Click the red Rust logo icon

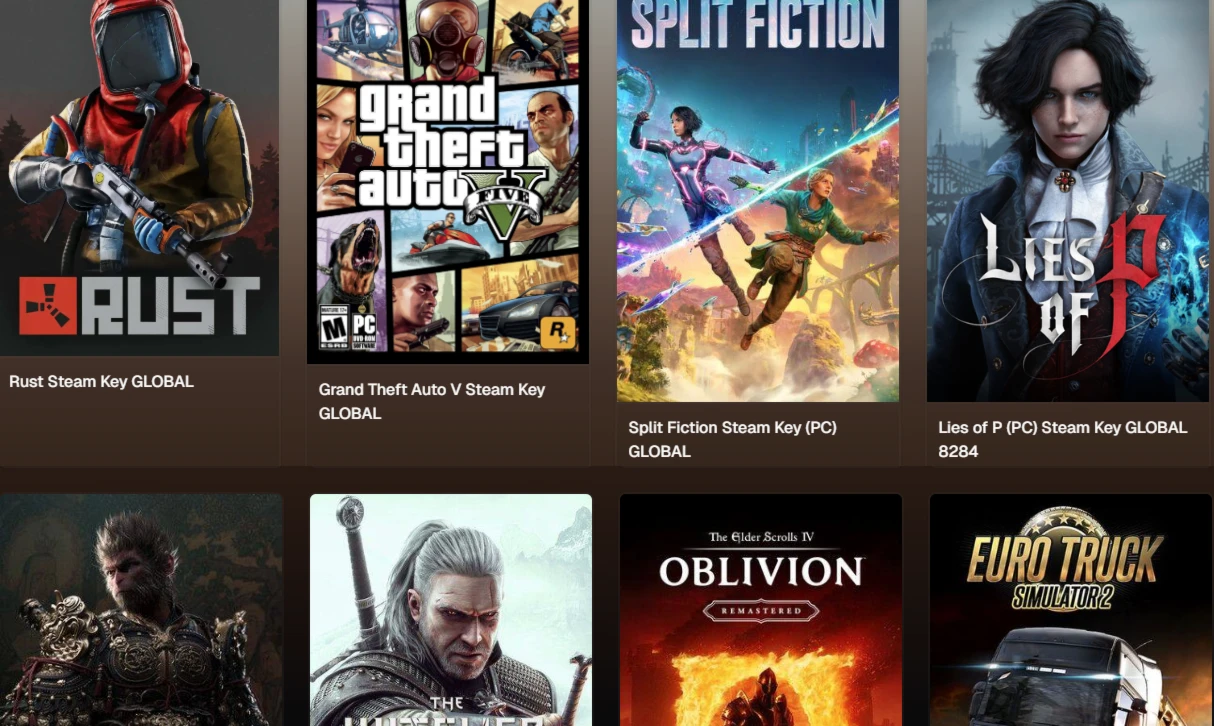48,305
